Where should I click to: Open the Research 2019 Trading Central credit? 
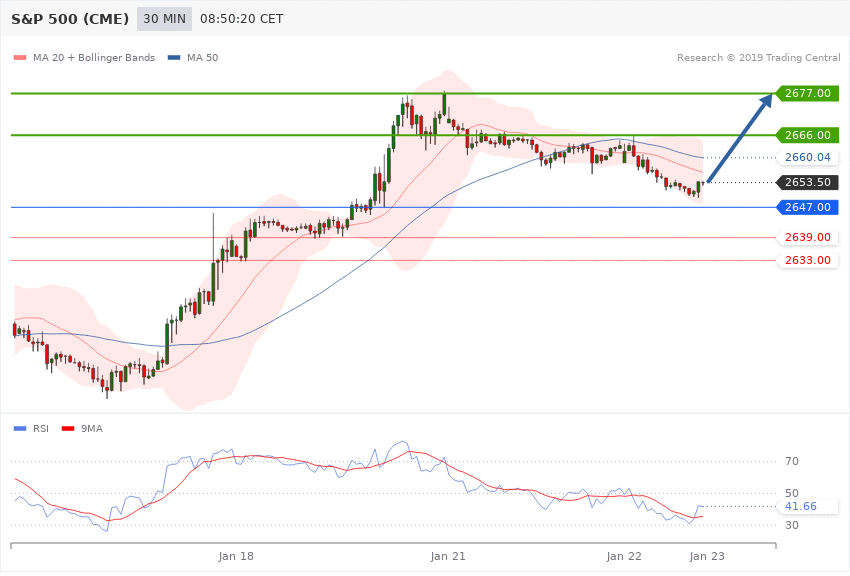tap(758, 57)
